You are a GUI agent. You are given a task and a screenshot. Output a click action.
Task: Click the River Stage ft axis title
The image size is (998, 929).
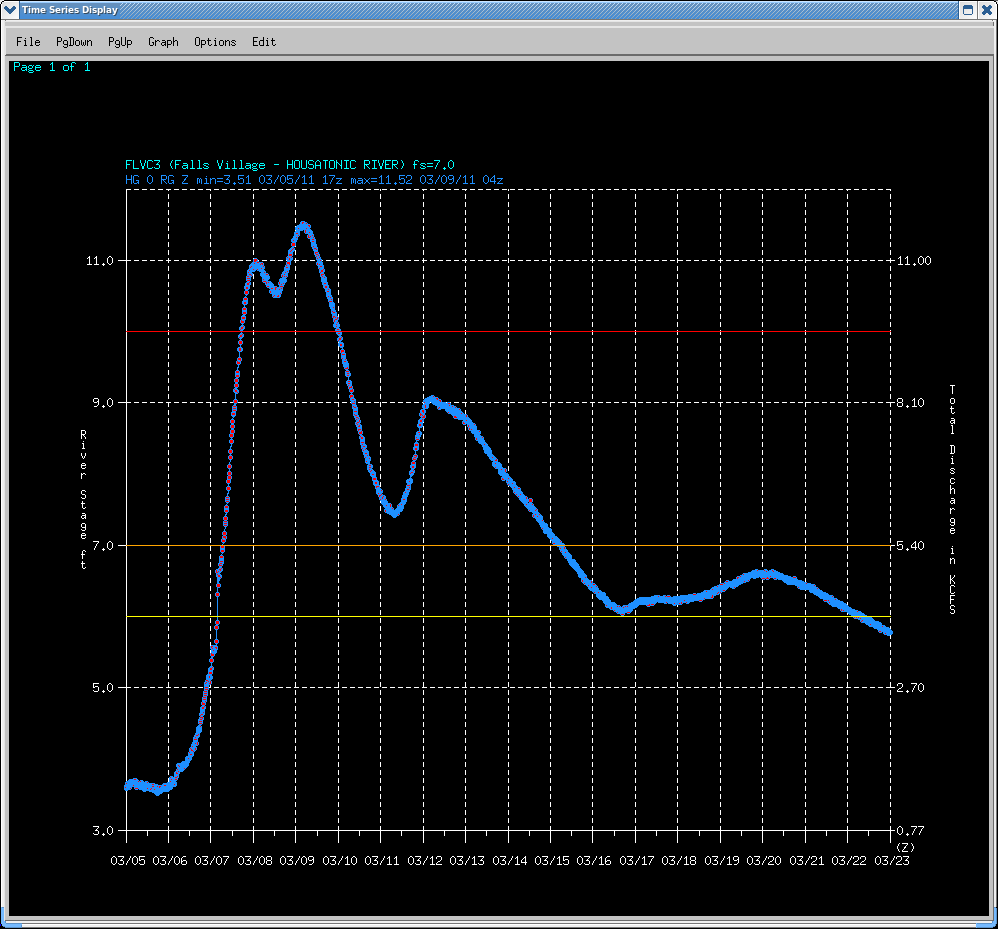click(83, 499)
